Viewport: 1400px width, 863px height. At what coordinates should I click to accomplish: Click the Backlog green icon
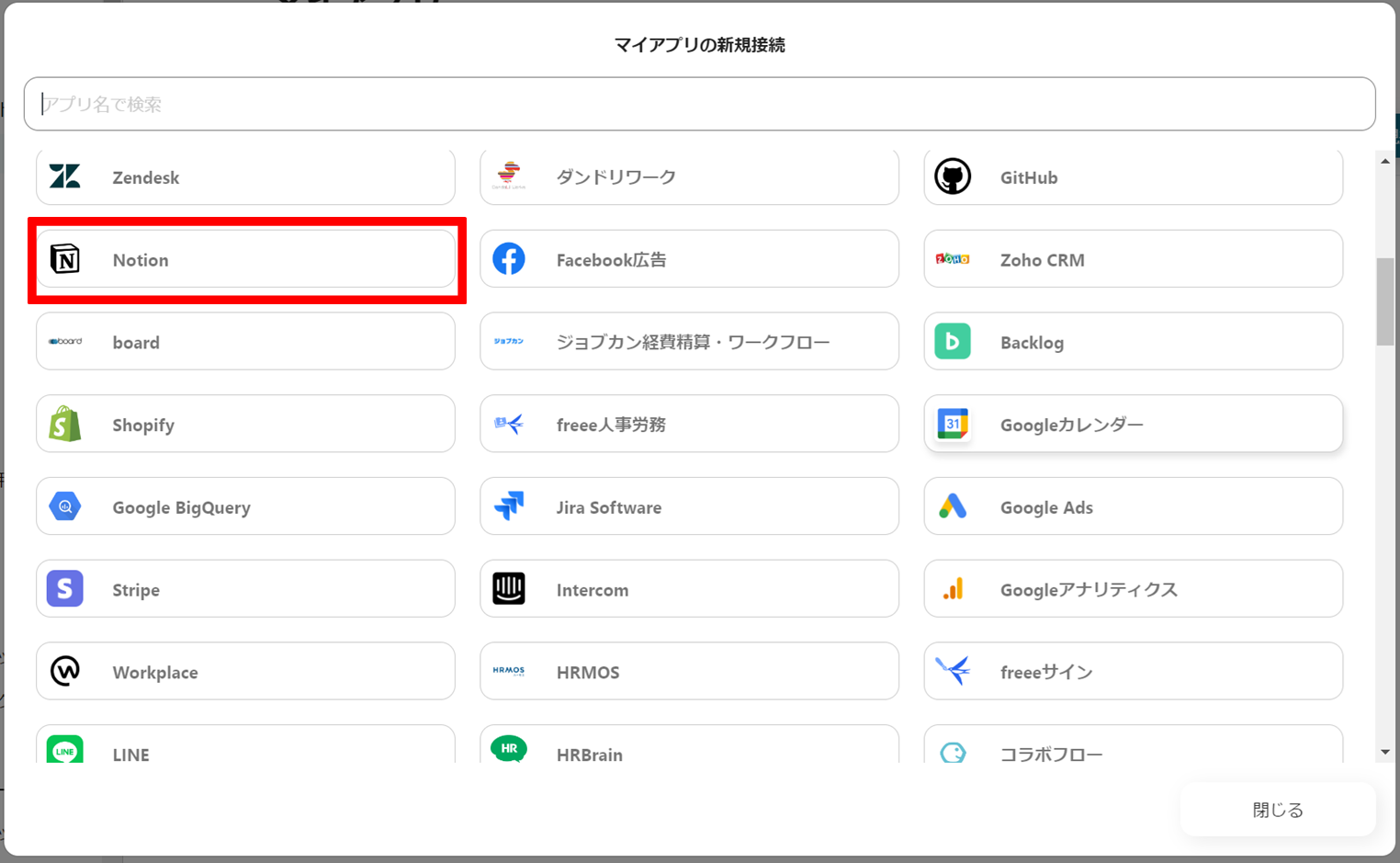tap(953, 341)
